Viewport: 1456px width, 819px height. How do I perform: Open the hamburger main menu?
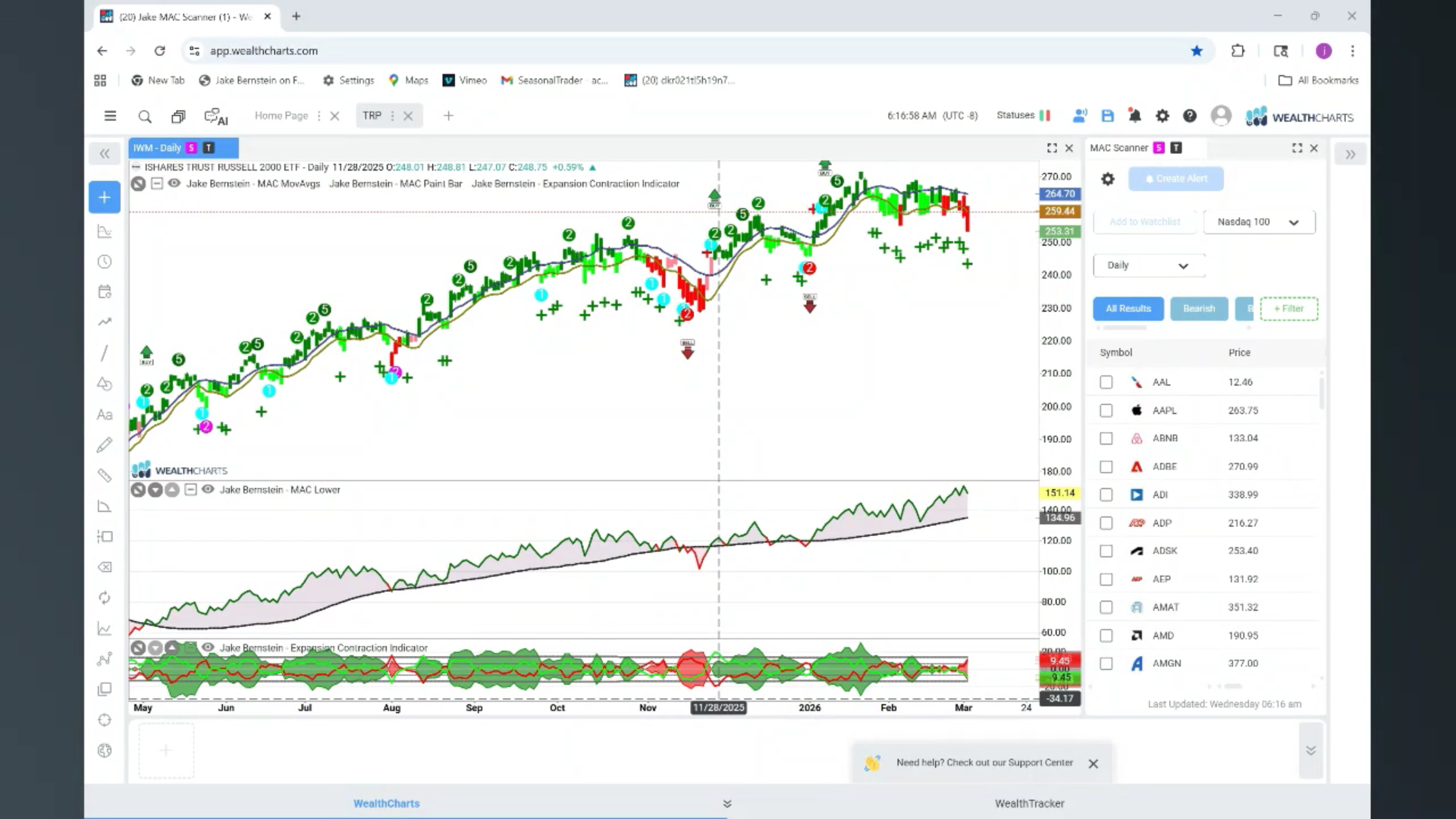[x=110, y=116]
